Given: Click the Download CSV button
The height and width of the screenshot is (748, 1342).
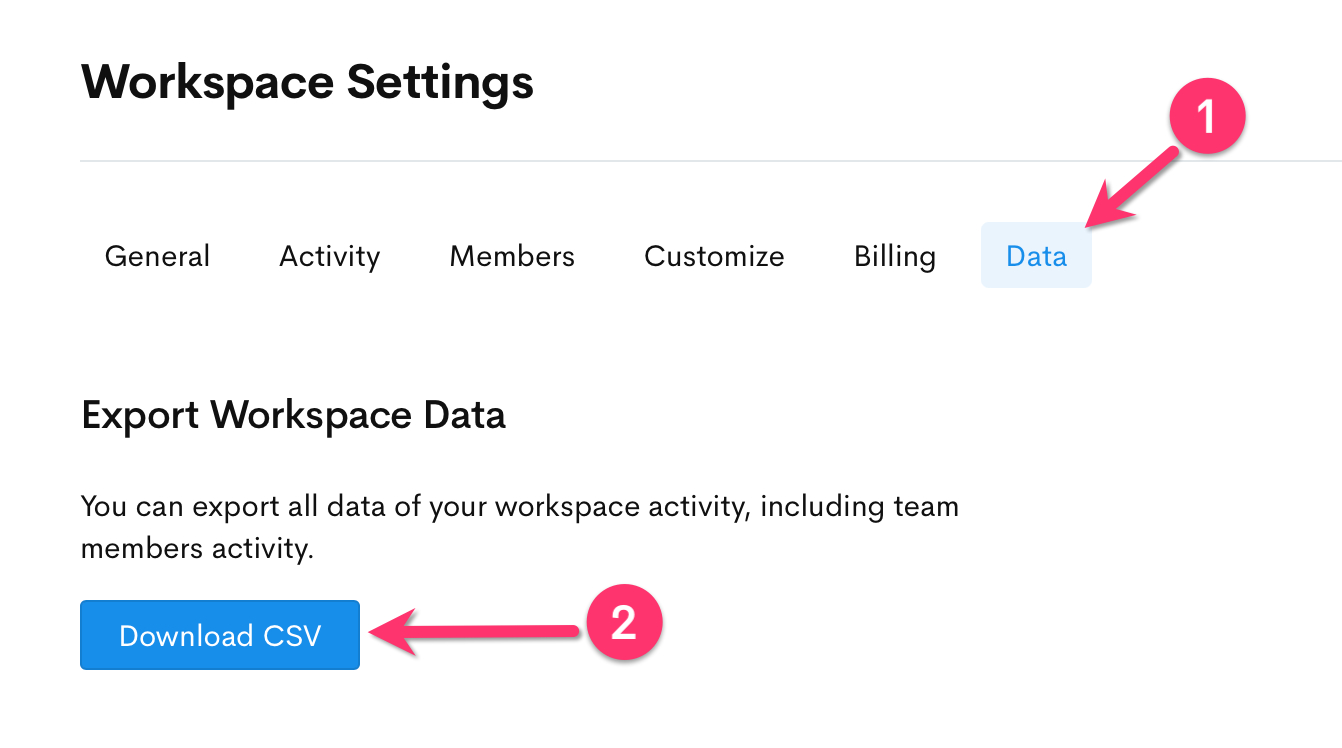Looking at the screenshot, I should click(220, 635).
